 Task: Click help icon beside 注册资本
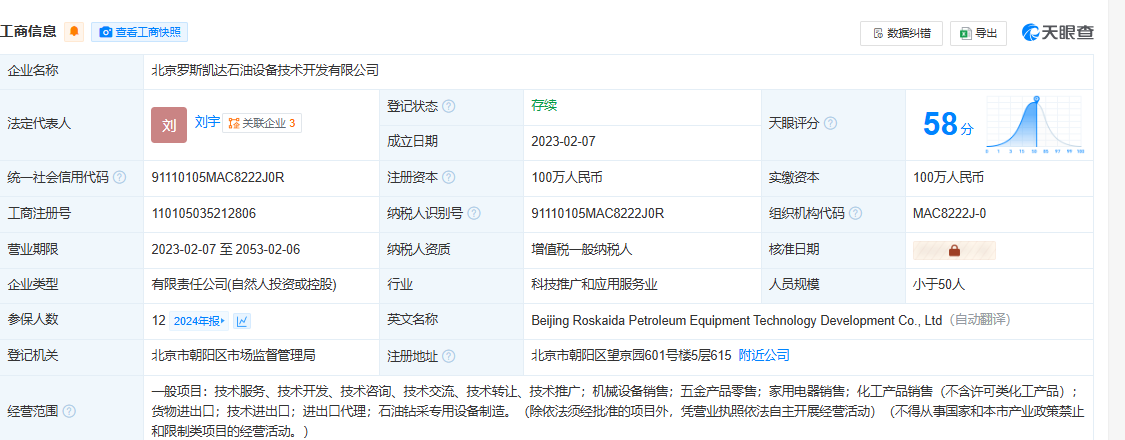[448, 177]
